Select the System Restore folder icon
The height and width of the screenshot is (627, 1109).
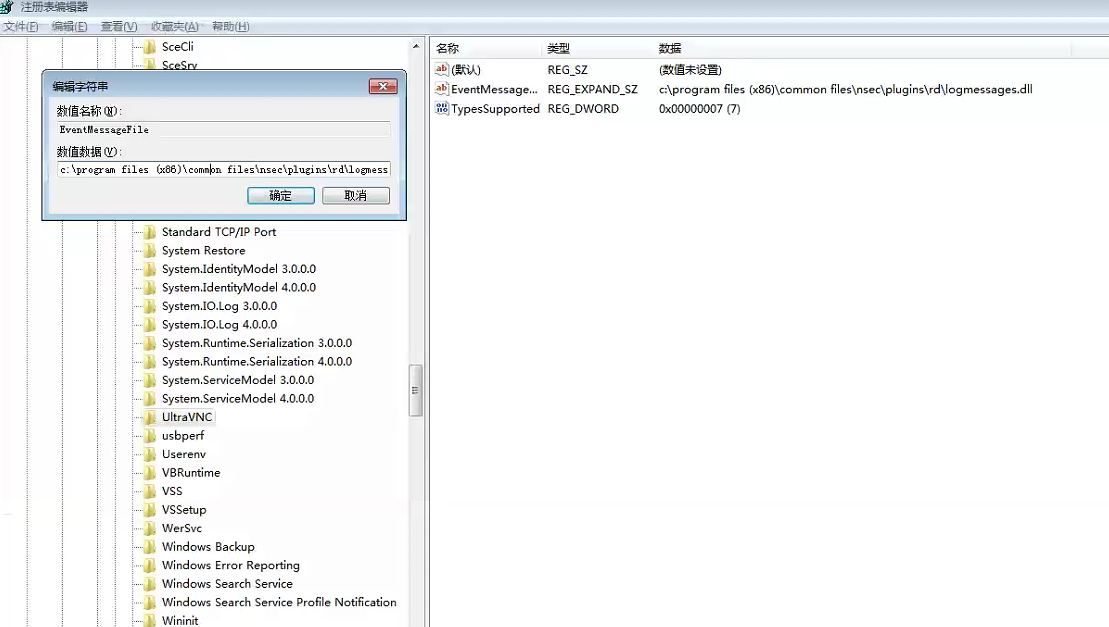click(x=150, y=250)
